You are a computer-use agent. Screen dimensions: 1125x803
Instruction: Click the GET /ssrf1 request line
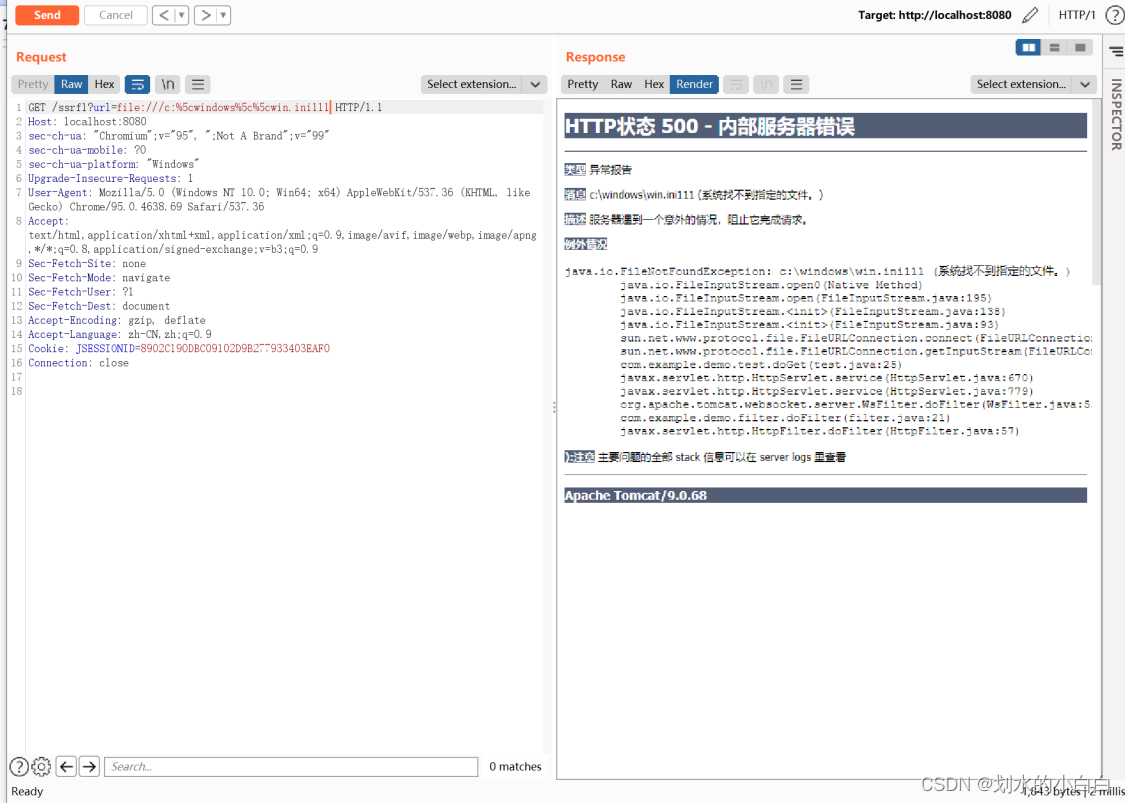pyautogui.click(x=205, y=107)
